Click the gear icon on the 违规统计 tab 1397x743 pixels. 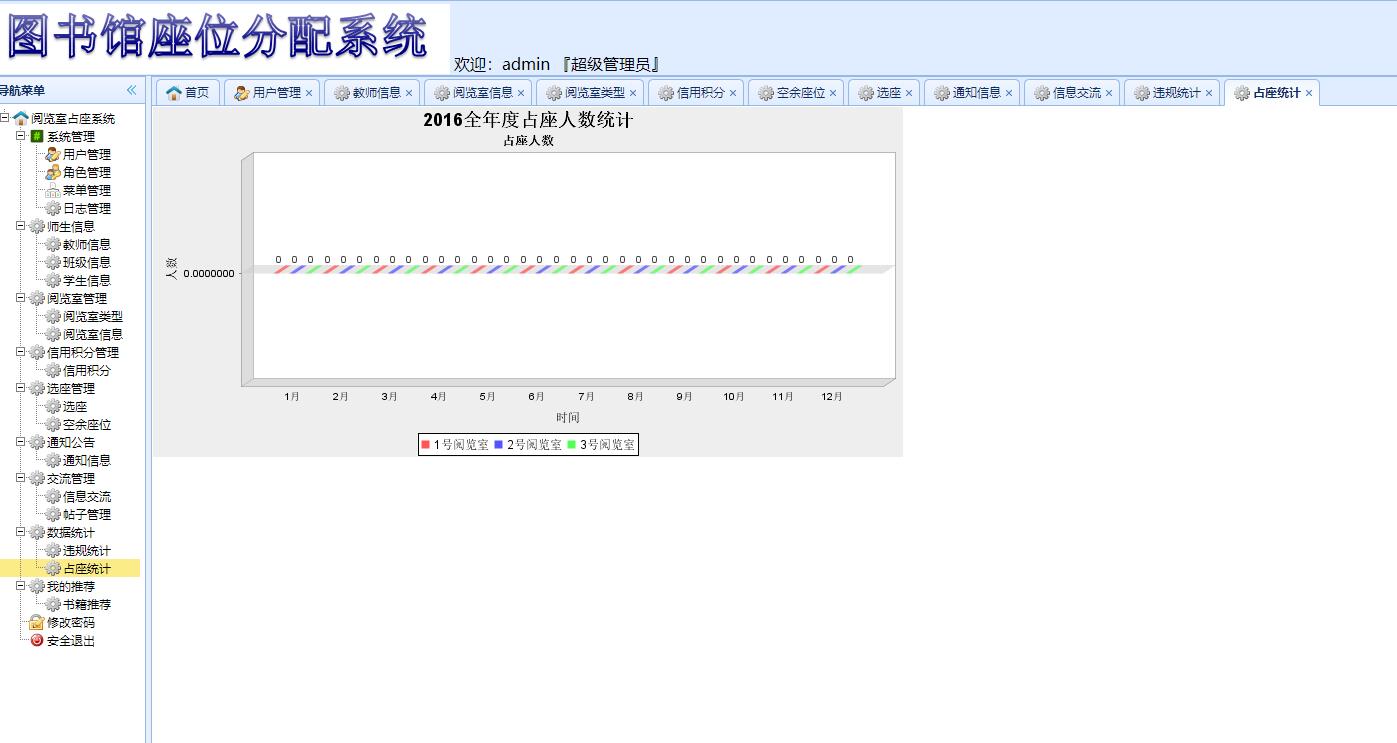tap(1143, 92)
